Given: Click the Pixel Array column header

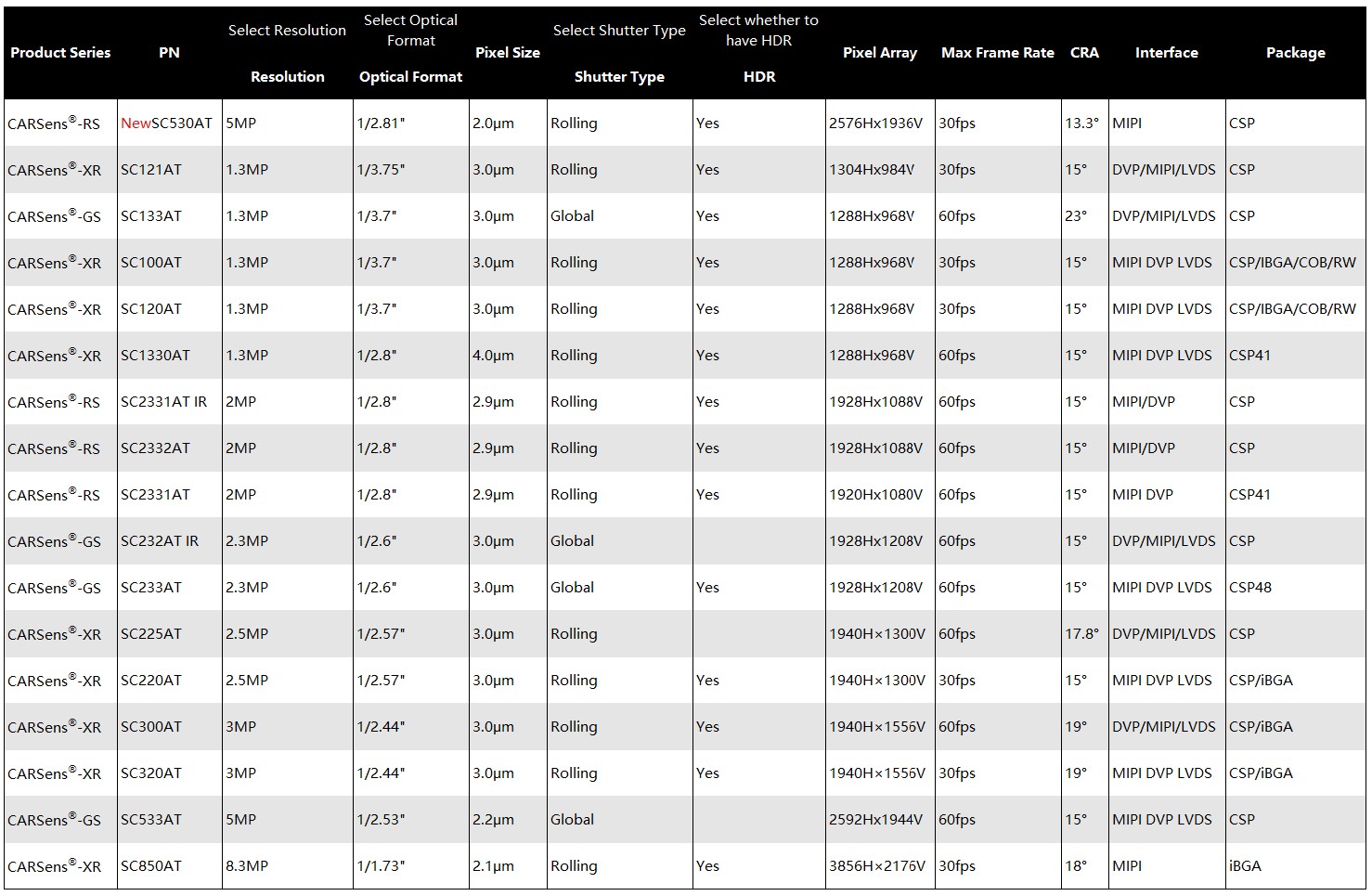Looking at the screenshot, I should (880, 52).
